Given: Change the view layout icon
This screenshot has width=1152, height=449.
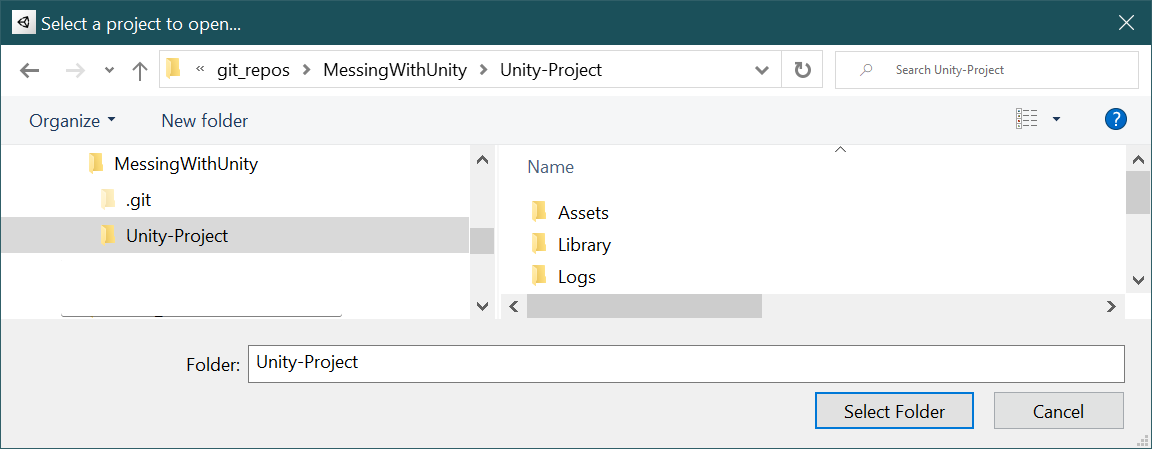Looking at the screenshot, I should coord(1026,119).
